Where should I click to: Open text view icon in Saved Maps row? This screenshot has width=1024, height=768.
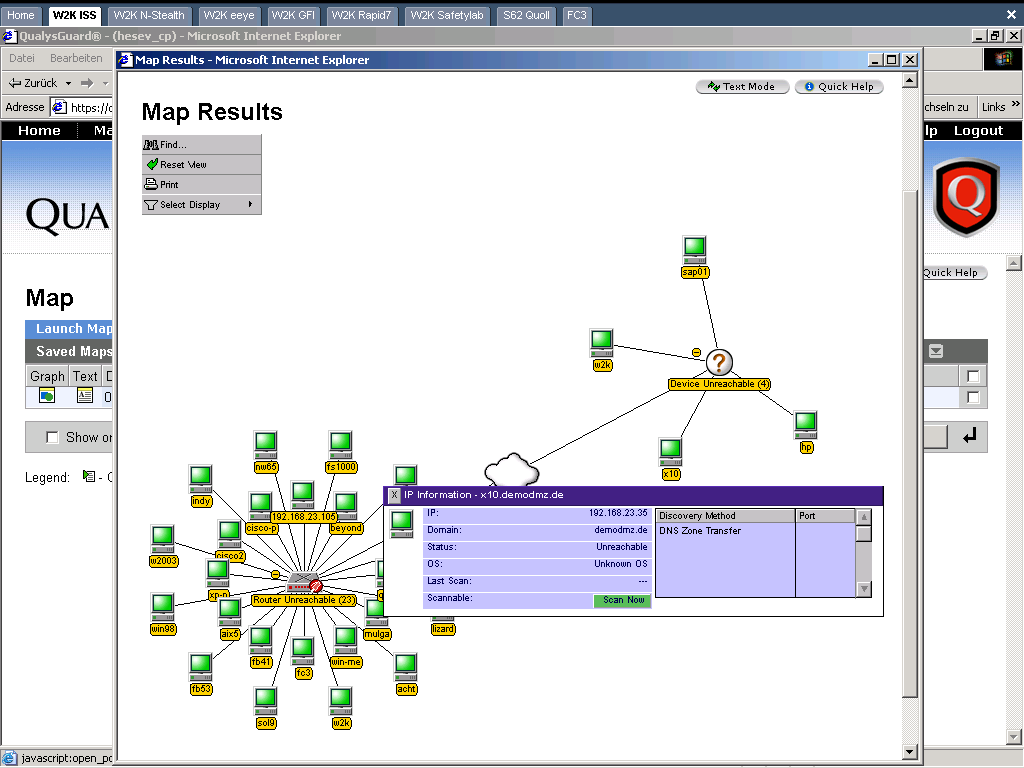tap(85, 395)
